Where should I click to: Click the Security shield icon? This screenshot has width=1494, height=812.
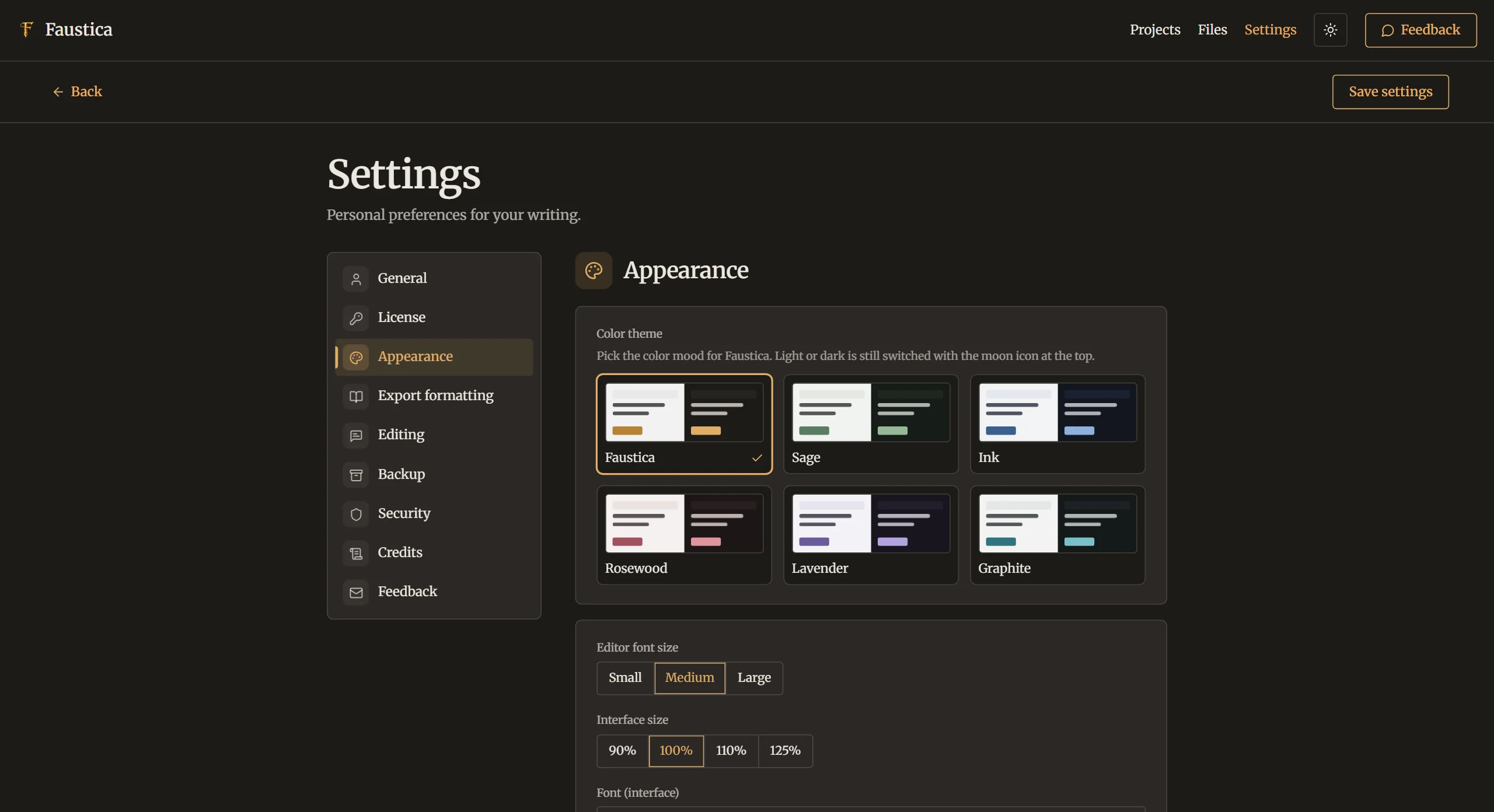(x=356, y=514)
